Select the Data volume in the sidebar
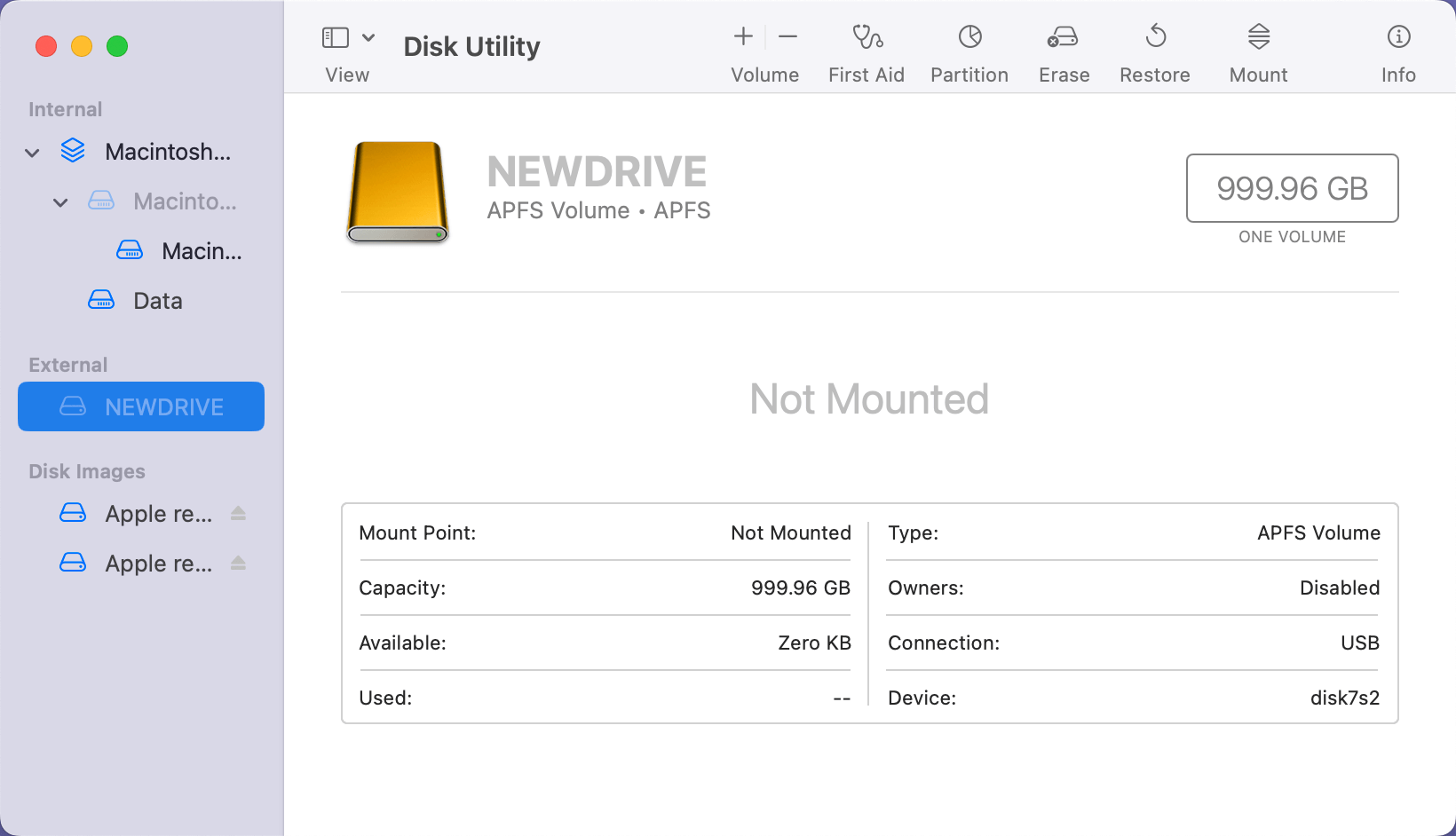Screen dimensions: 1456x836 click(x=157, y=300)
